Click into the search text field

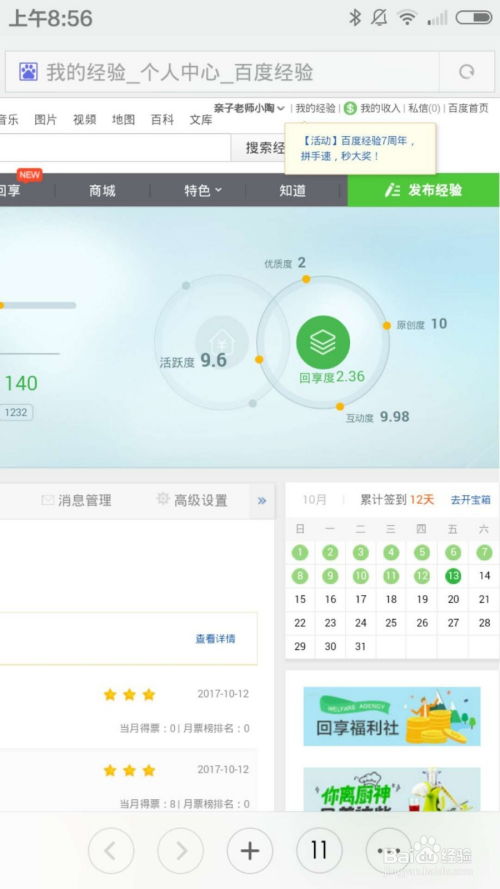115,148
